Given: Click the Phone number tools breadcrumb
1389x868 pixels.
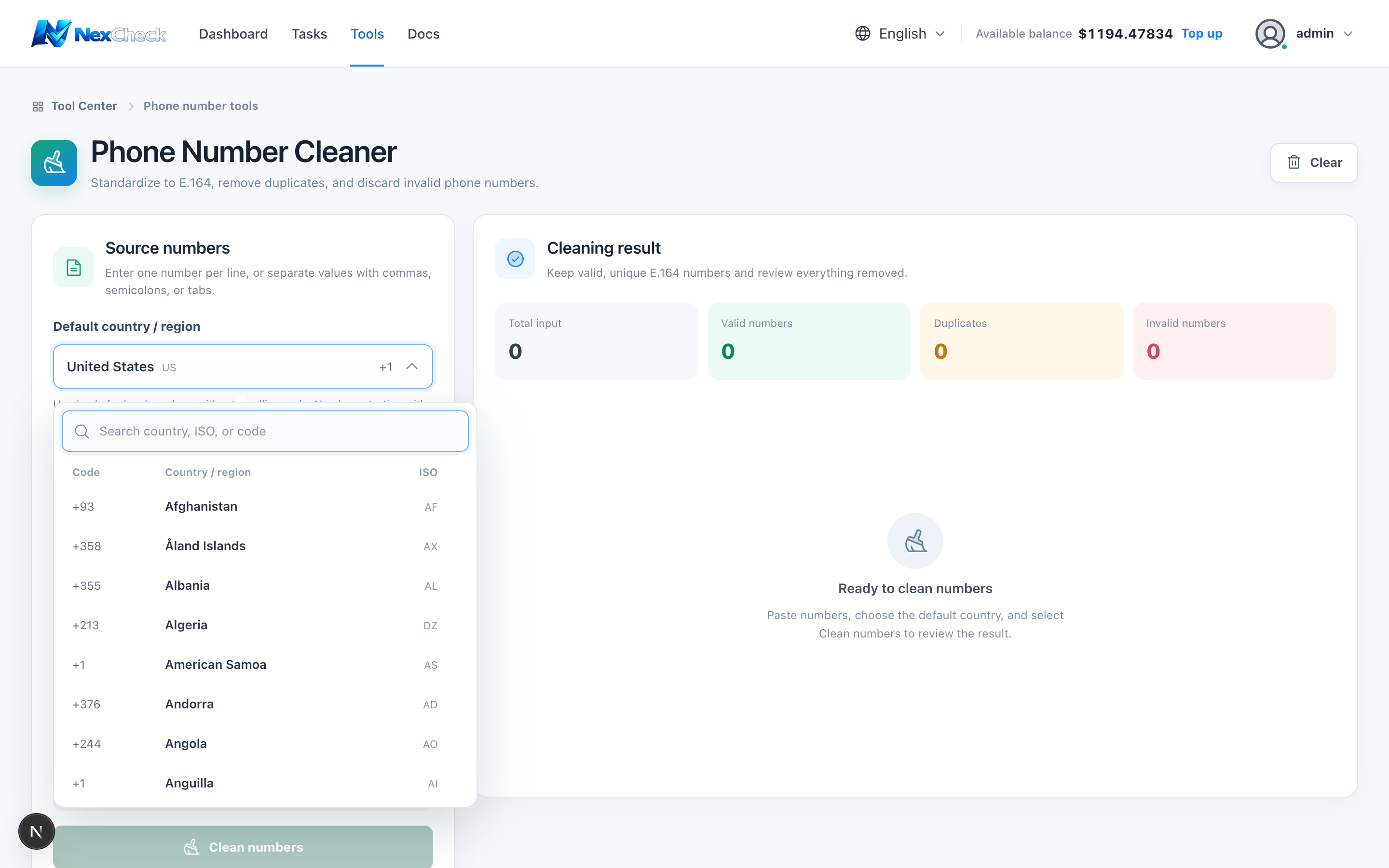Looking at the screenshot, I should point(200,106).
